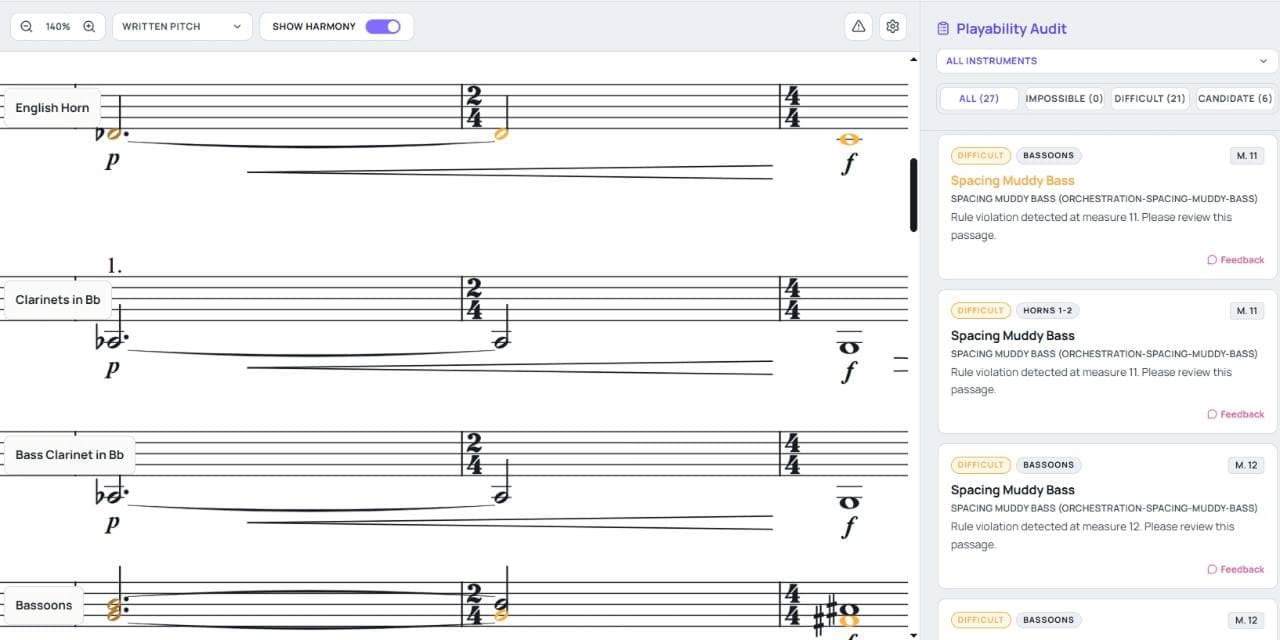Click the score vertical scrollbar thumb
1280x640 pixels.
[x=913, y=195]
